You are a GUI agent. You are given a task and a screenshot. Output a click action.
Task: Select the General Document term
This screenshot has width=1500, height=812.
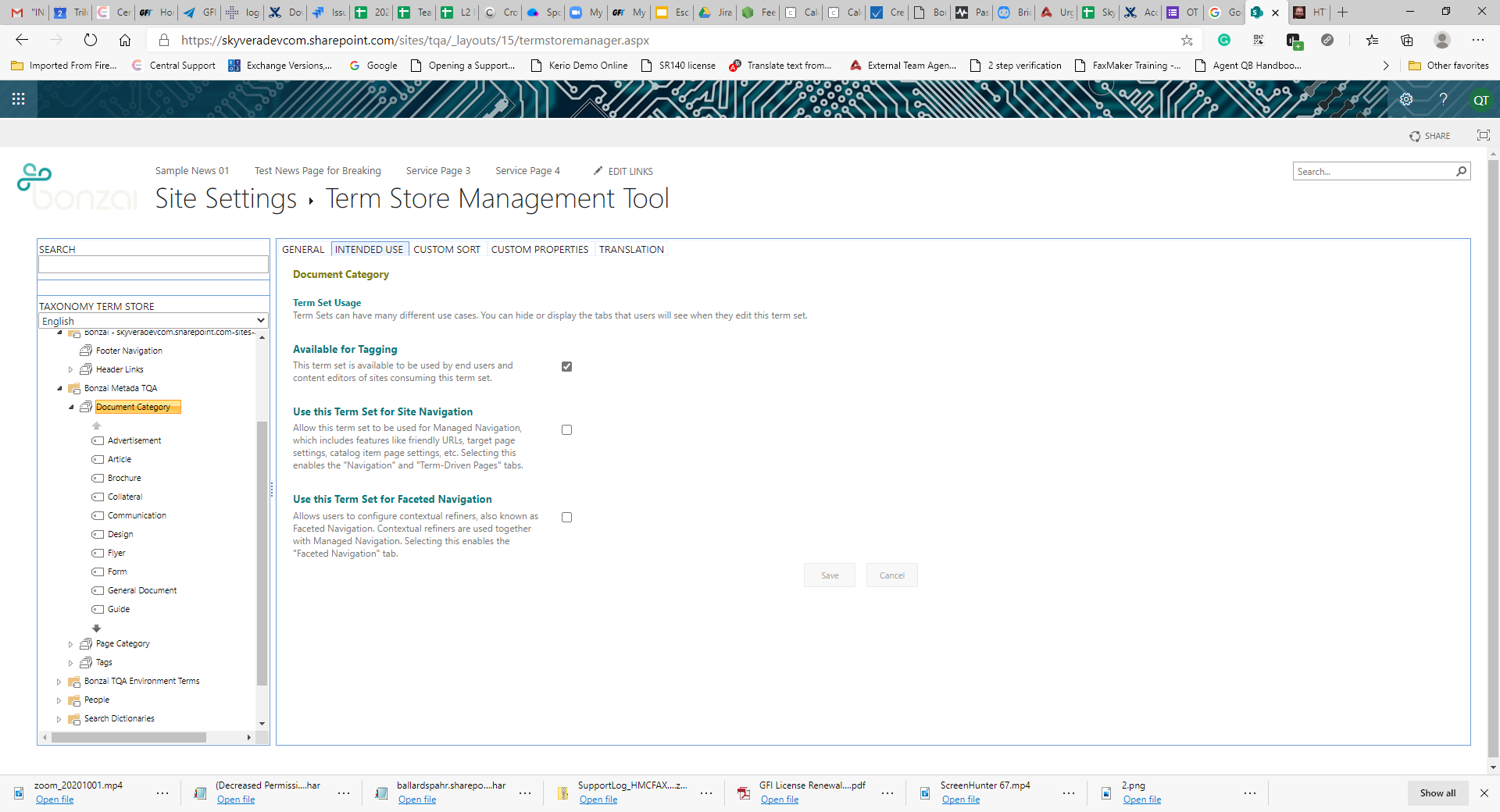142,590
